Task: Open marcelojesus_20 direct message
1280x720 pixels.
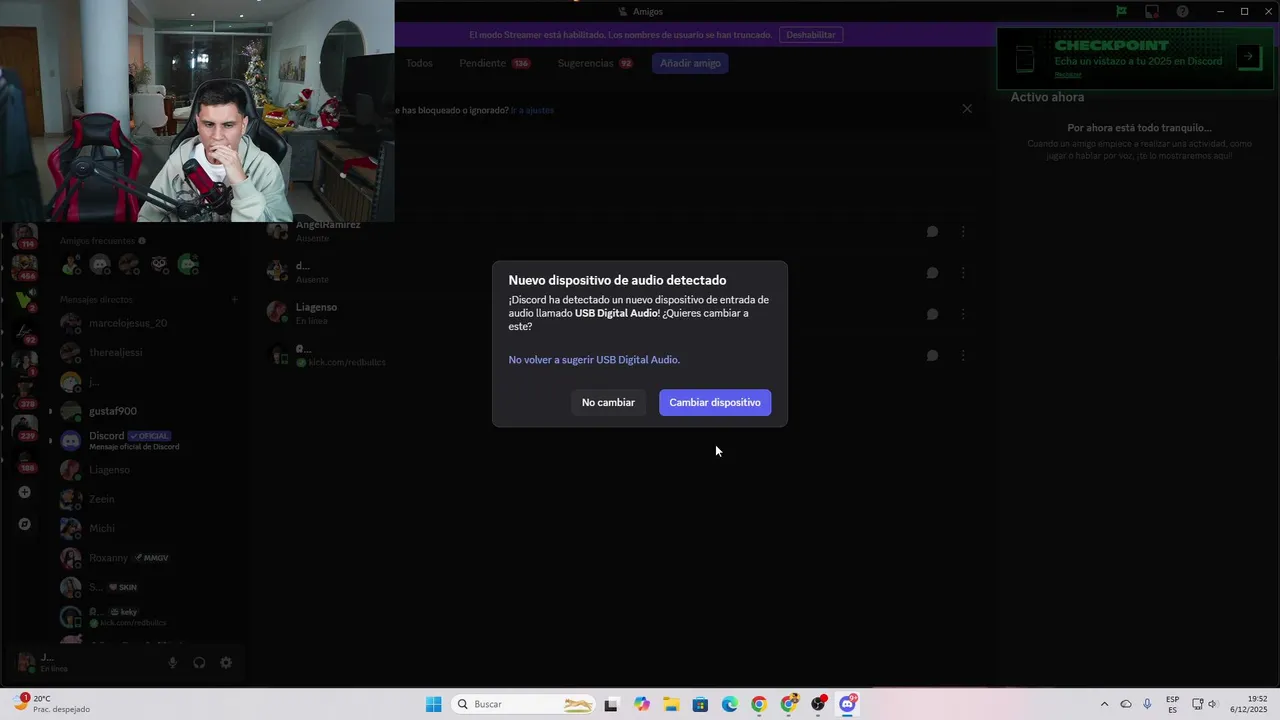Action: (148, 323)
